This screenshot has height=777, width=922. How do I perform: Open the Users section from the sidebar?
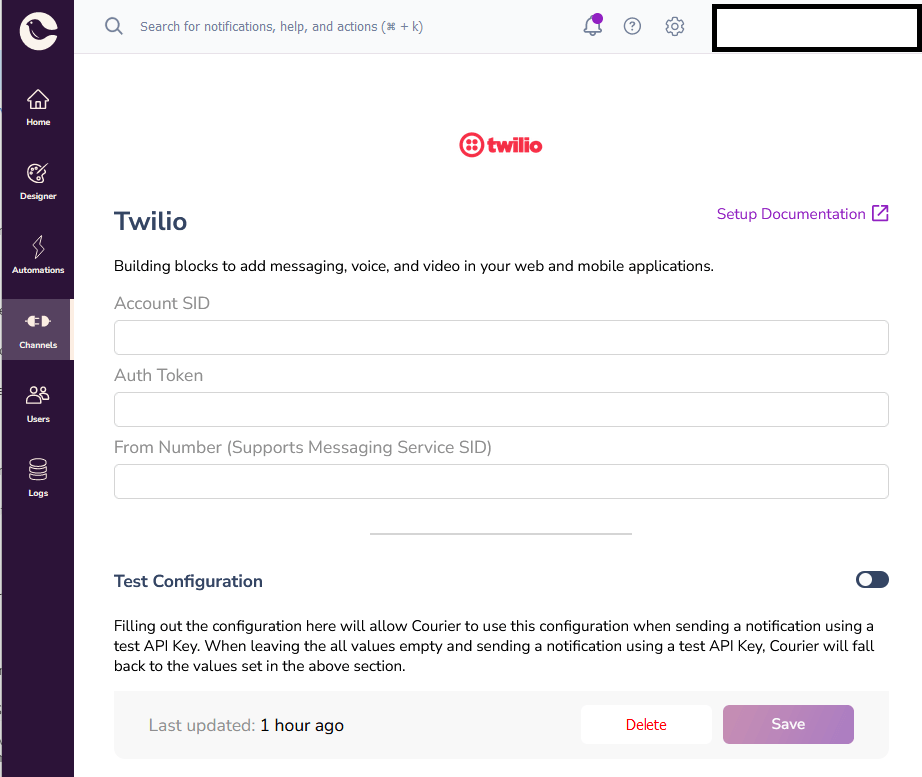coord(37,401)
